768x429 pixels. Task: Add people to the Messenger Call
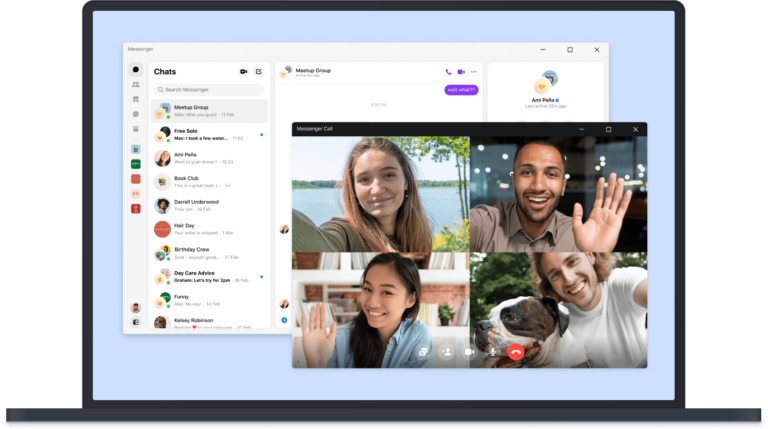[x=446, y=352]
